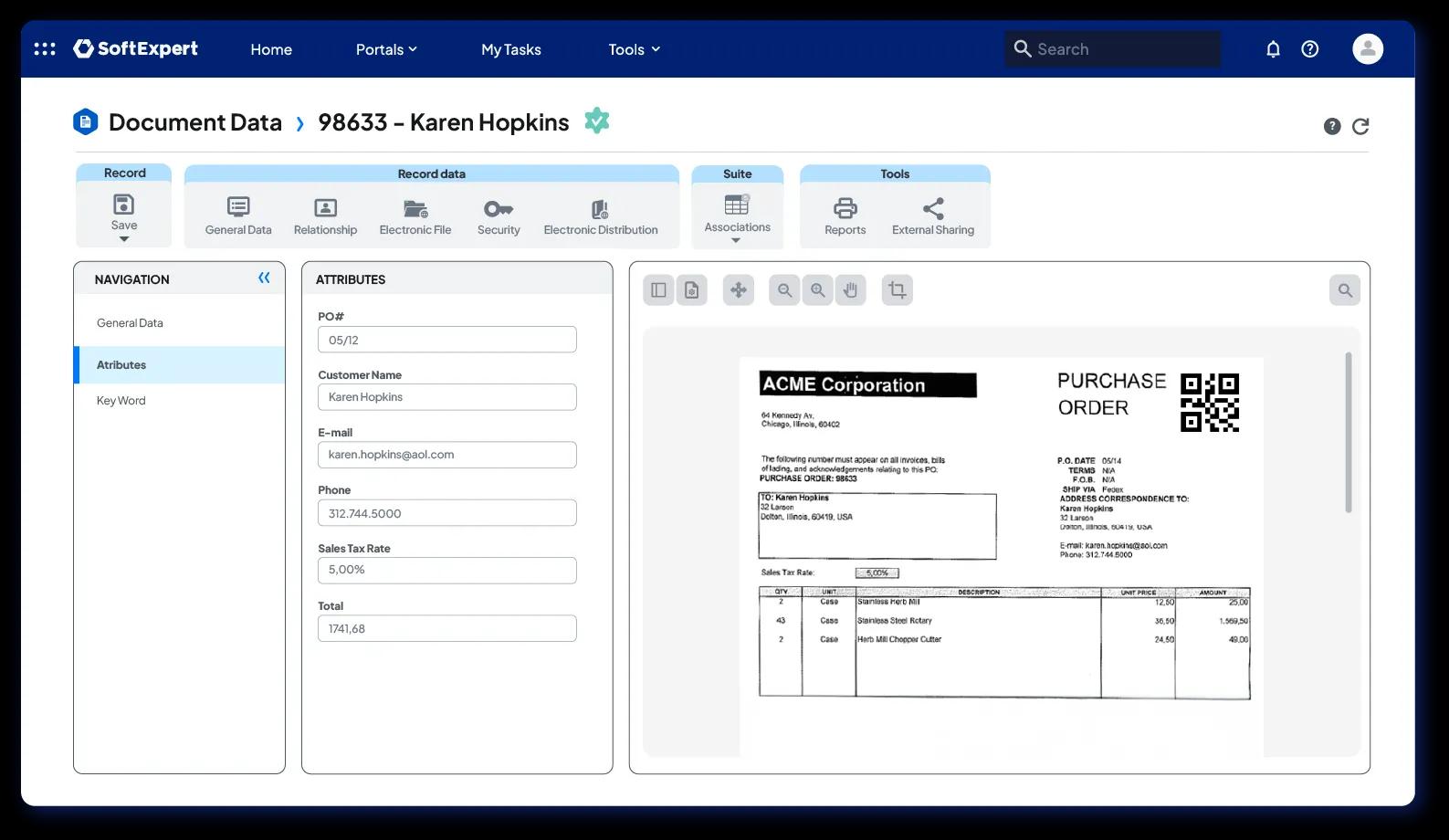Expand the Tools menu in top bar
The height and width of the screenshot is (840, 1449).
pyautogui.click(x=635, y=49)
